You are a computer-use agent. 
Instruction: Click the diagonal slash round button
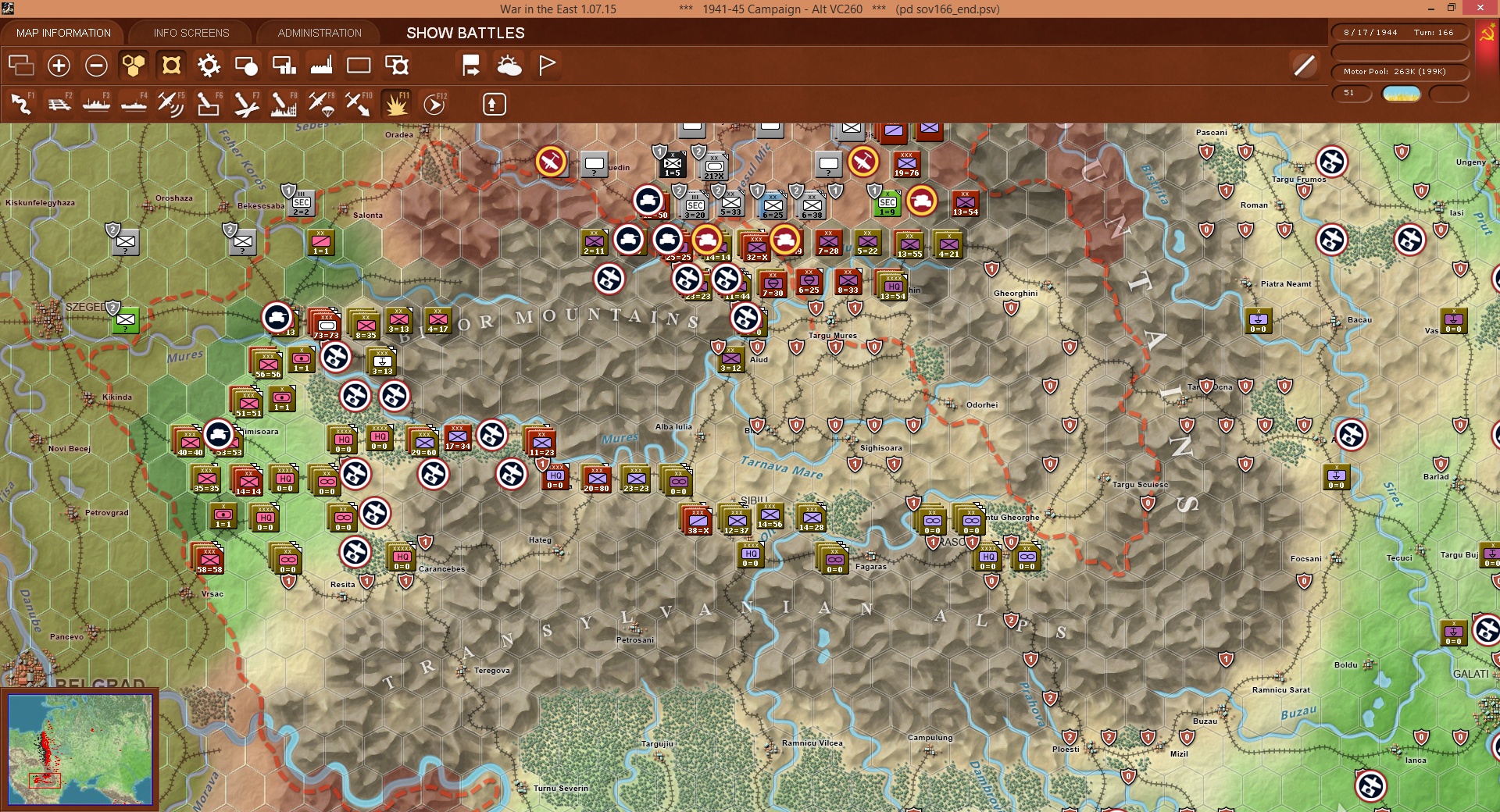click(x=1304, y=66)
